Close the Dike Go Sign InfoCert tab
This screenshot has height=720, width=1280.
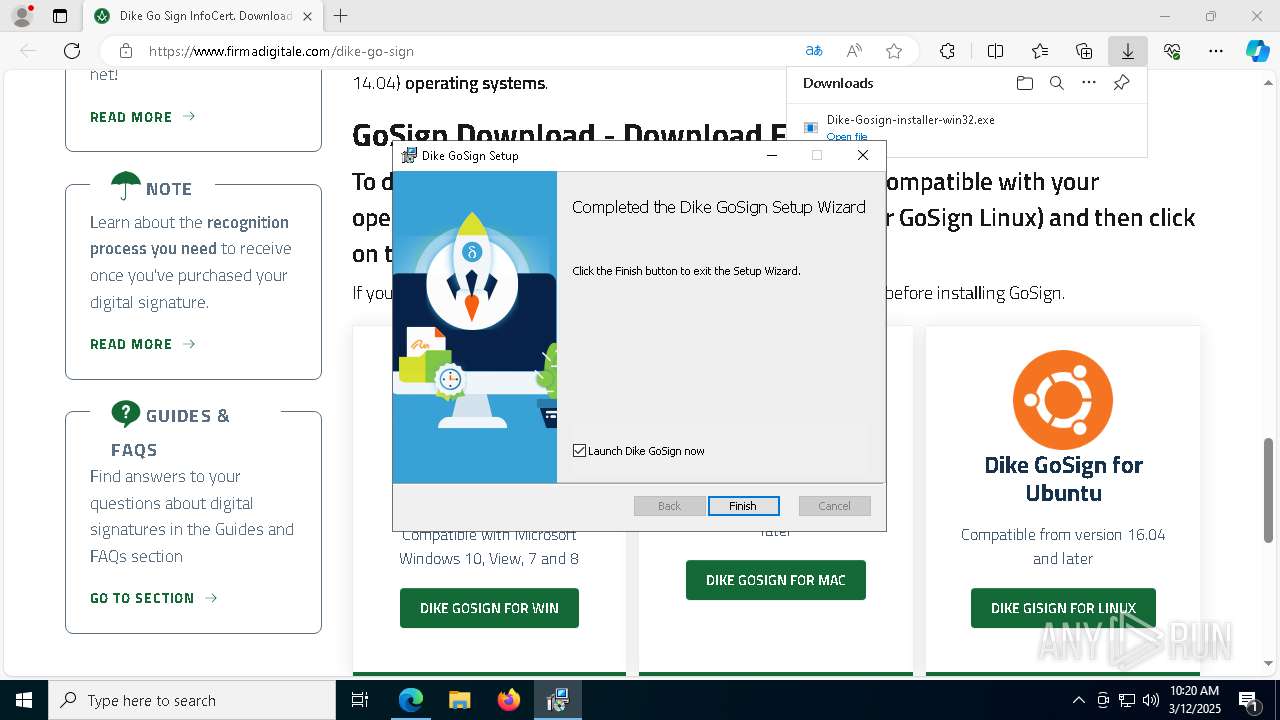pyautogui.click(x=307, y=16)
